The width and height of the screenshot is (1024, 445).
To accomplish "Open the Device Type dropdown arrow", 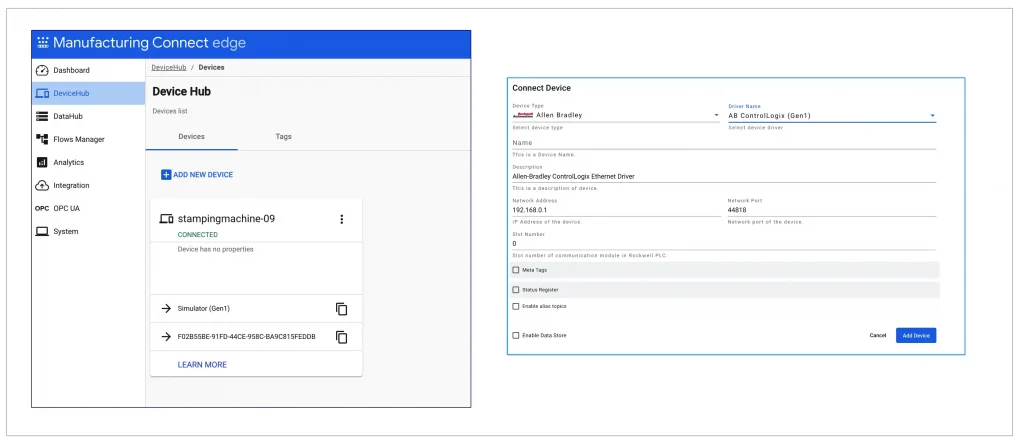I will click(716, 116).
